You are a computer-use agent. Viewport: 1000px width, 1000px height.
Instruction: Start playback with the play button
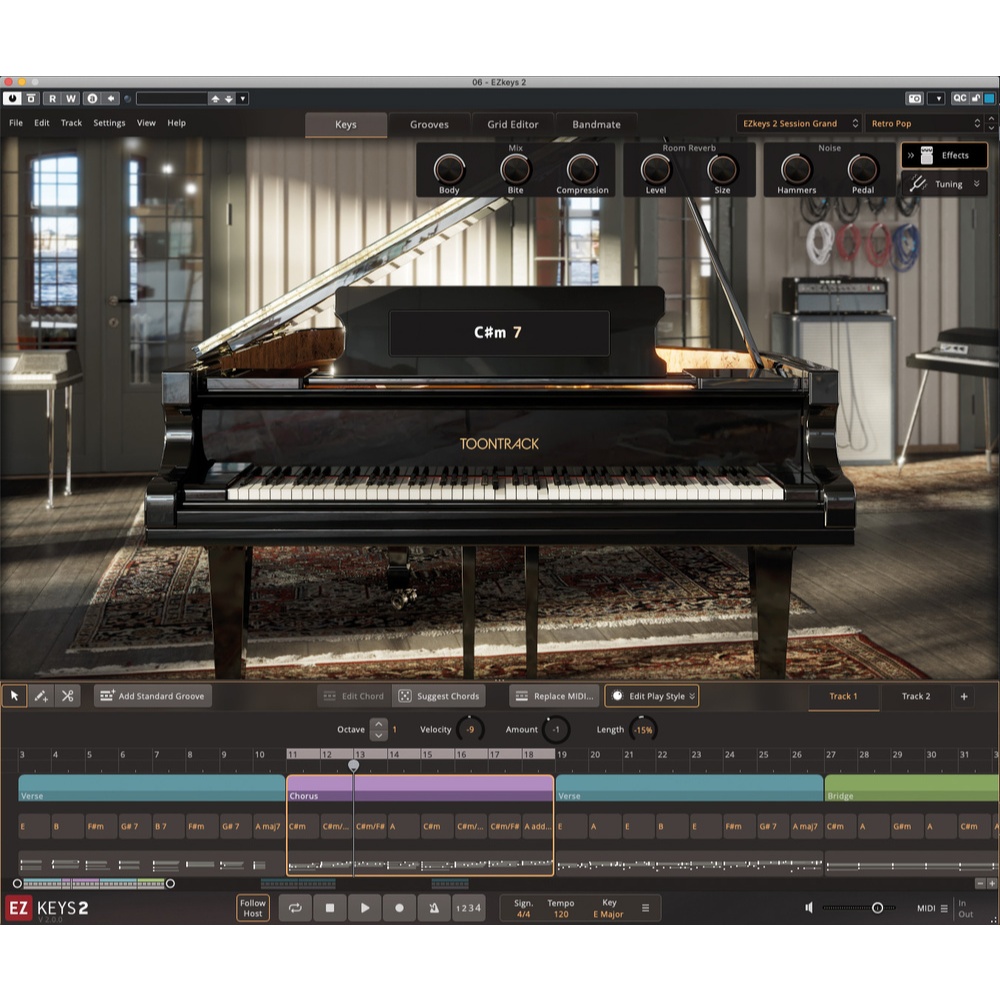365,908
